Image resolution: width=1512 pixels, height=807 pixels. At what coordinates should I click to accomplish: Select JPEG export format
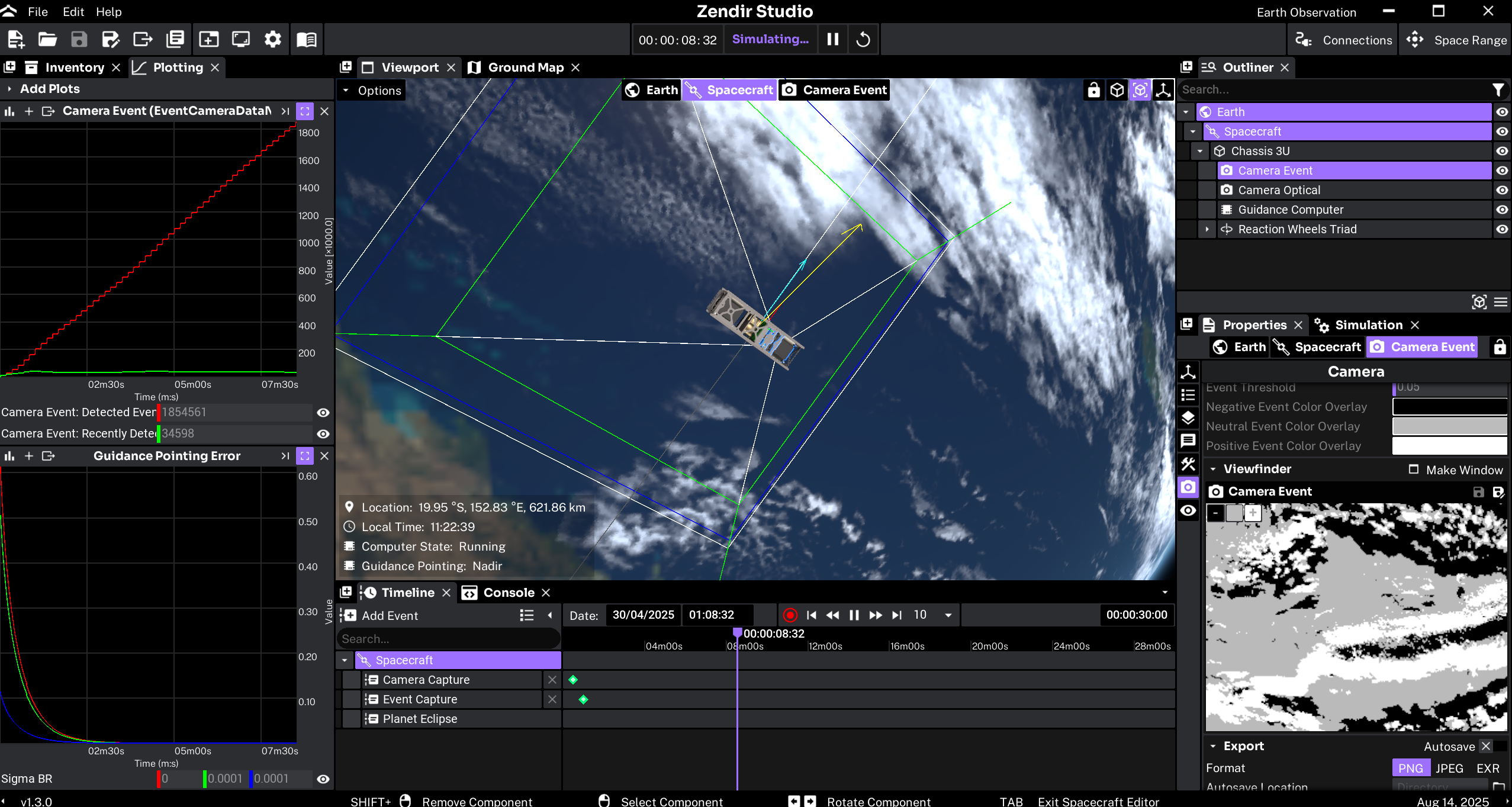click(1449, 769)
